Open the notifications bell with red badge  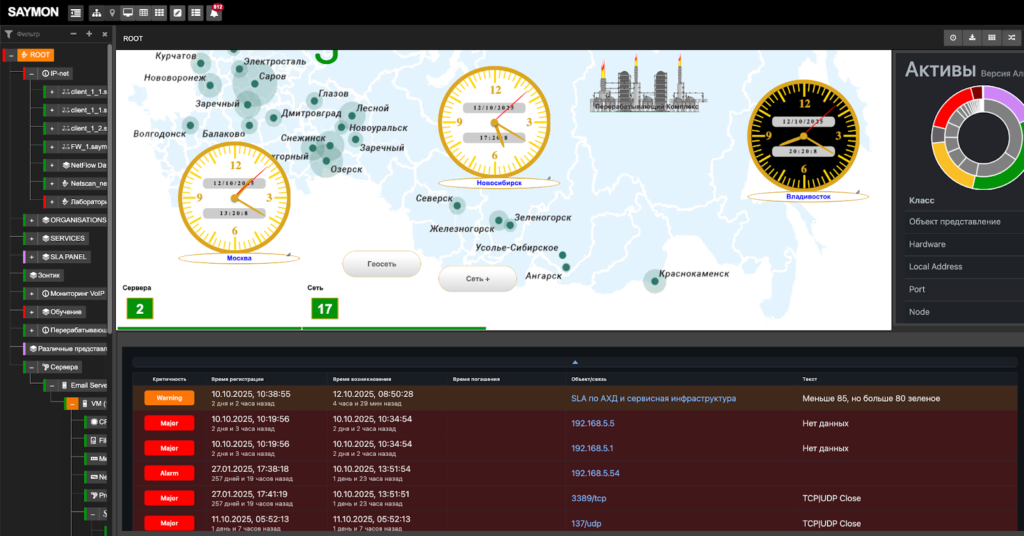214,13
